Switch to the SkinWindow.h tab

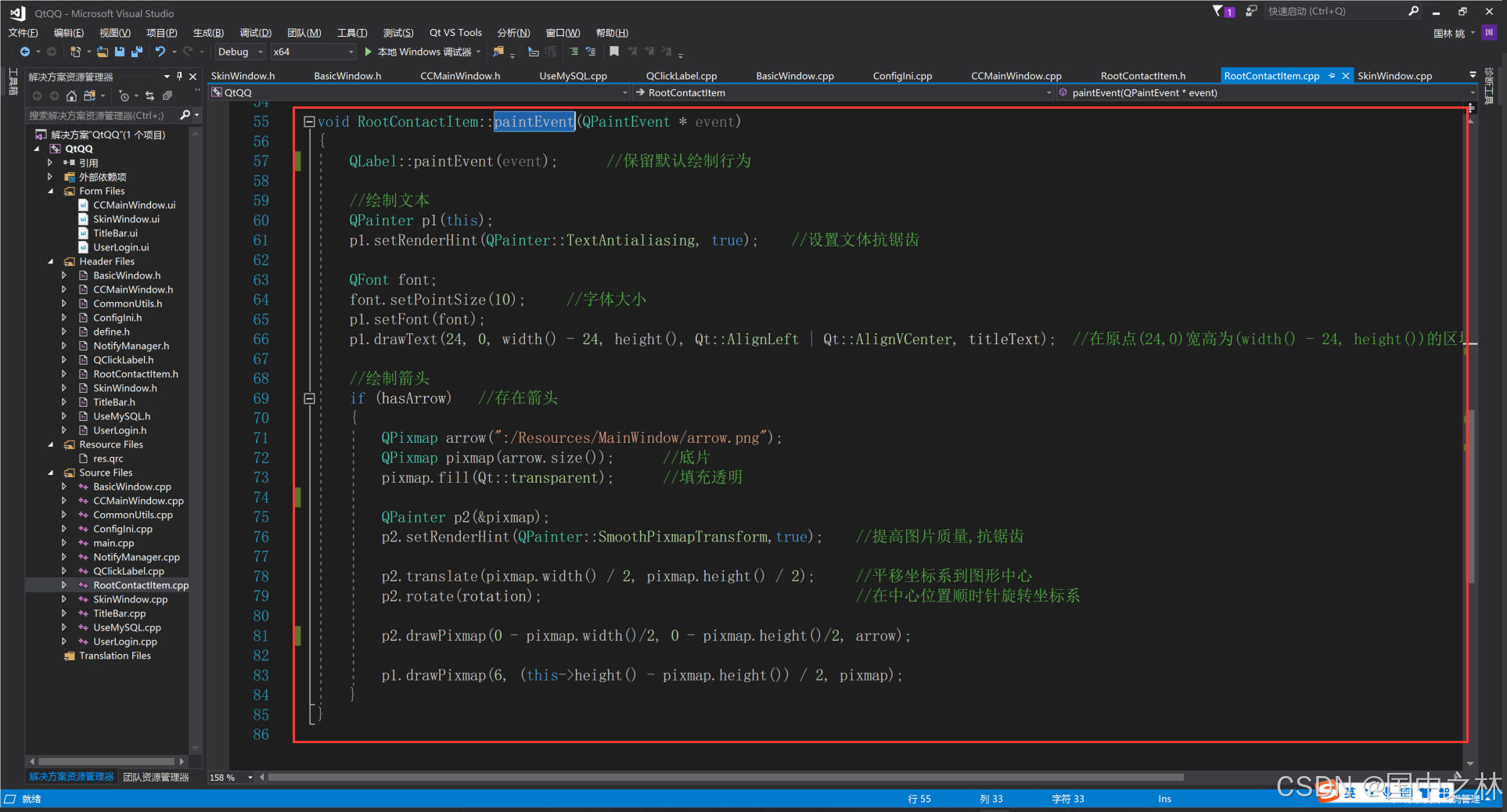click(243, 76)
